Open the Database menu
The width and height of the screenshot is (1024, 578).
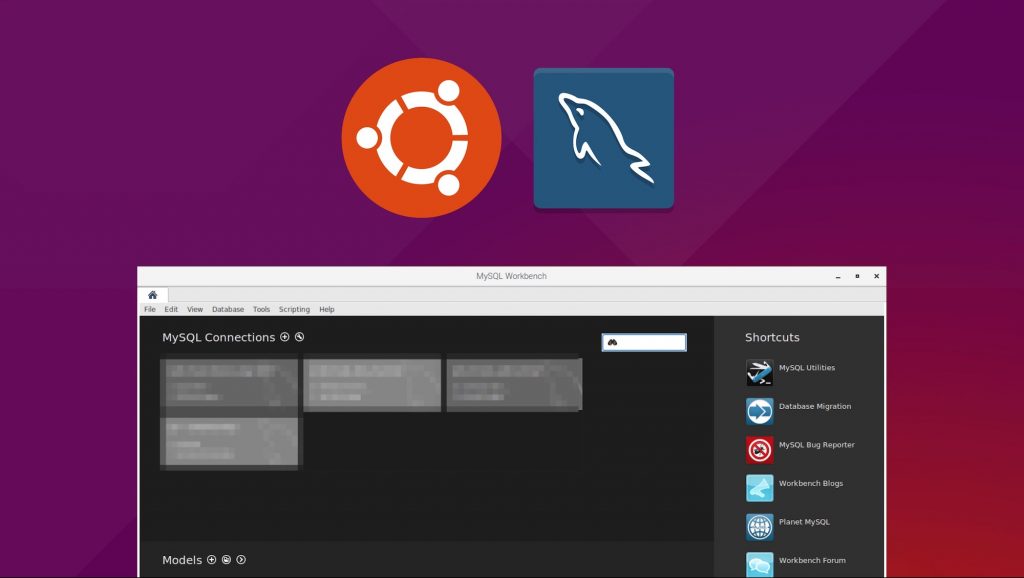[228, 310]
